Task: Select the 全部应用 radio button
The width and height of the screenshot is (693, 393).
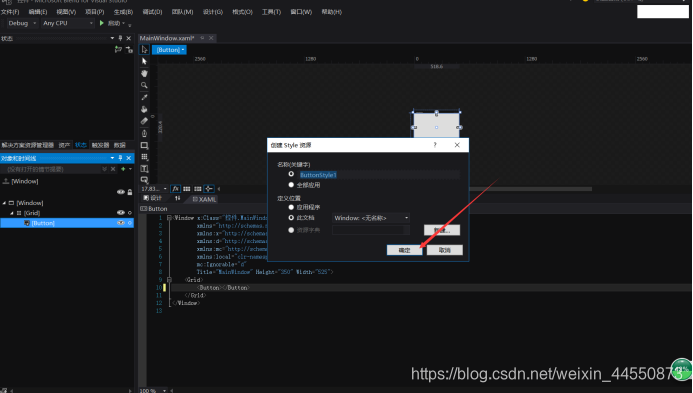Action: pos(291,185)
